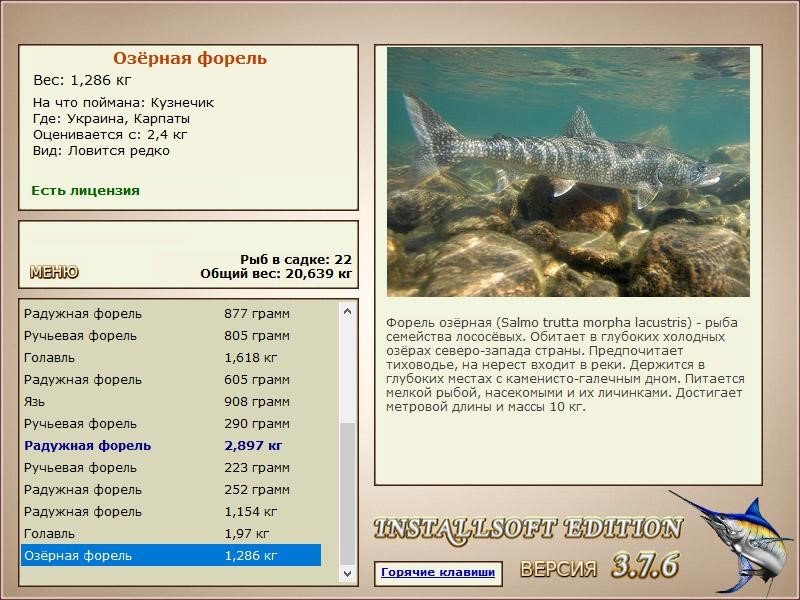The image size is (800, 600).
Task: Select Ручьевая форель 805 грамм row
Action: click(x=171, y=336)
